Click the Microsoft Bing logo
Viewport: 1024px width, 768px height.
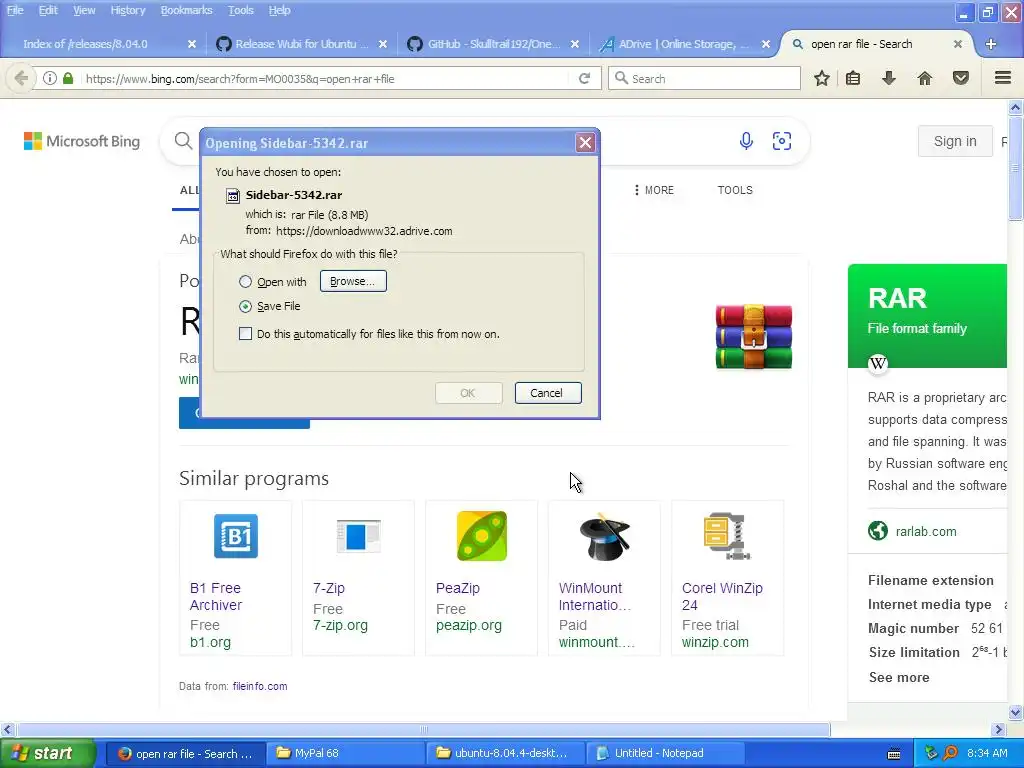point(82,141)
